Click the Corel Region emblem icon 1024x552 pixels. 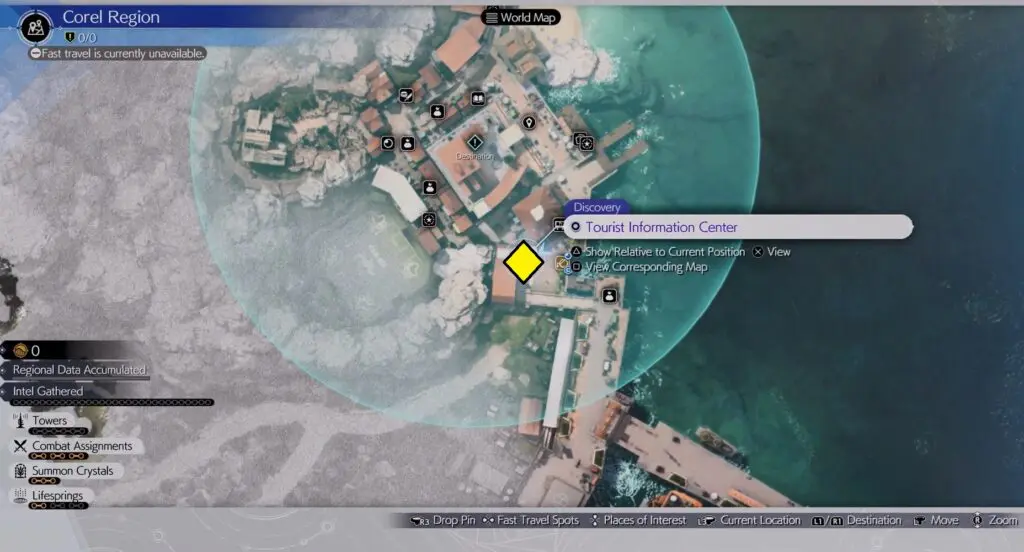pos(36,24)
